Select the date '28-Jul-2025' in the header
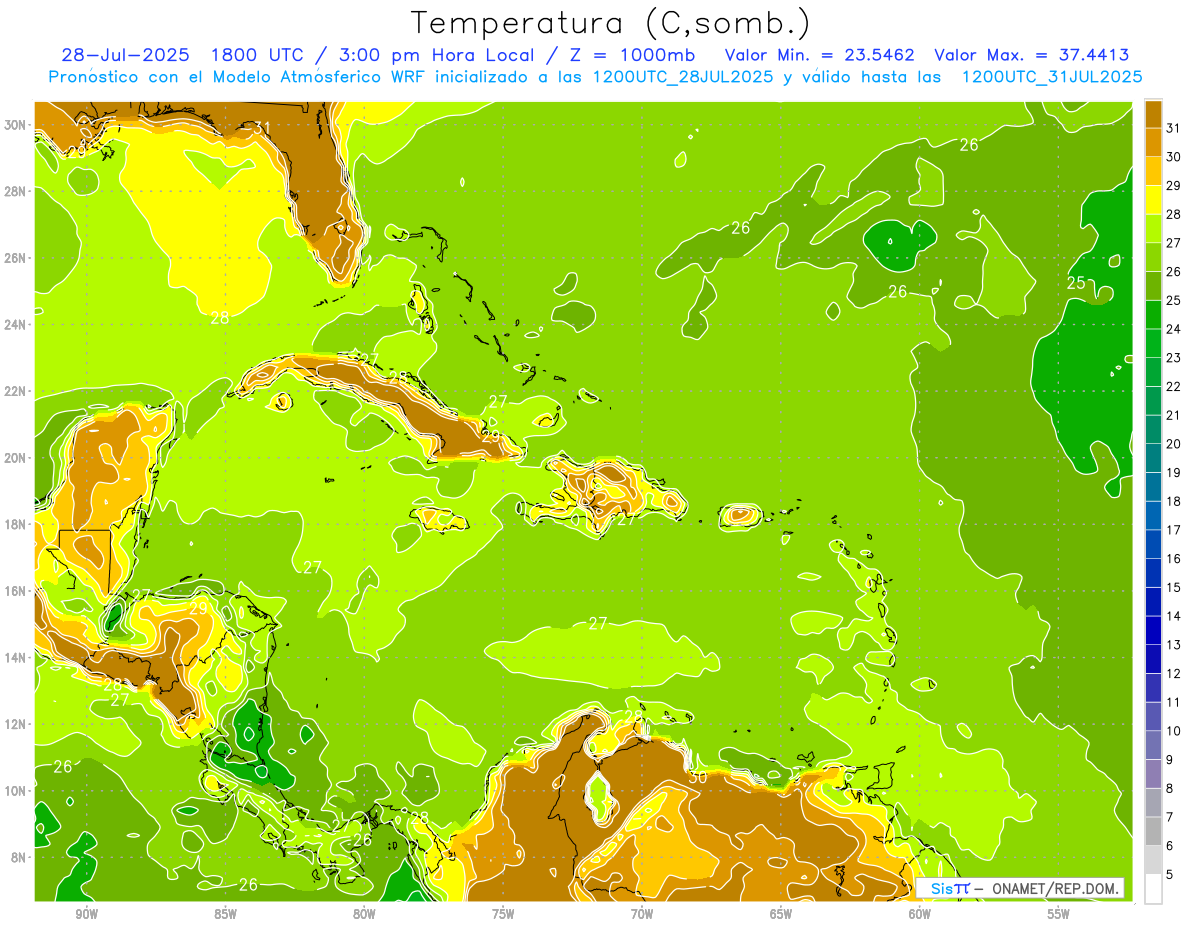The height and width of the screenshot is (927, 1200). pyautogui.click(x=126, y=55)
